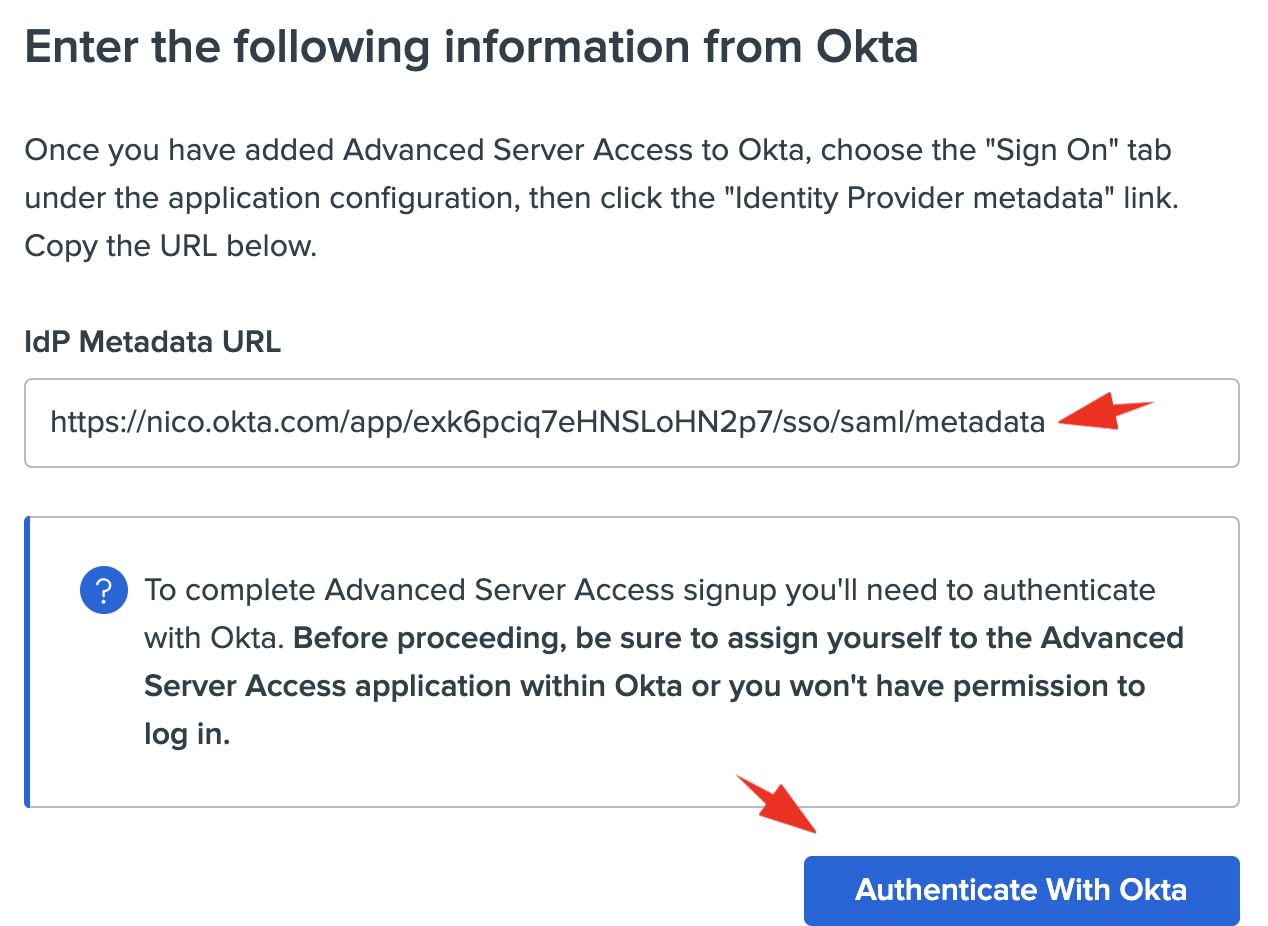Click the blue left border of the notice box

[x=27, y=661]
